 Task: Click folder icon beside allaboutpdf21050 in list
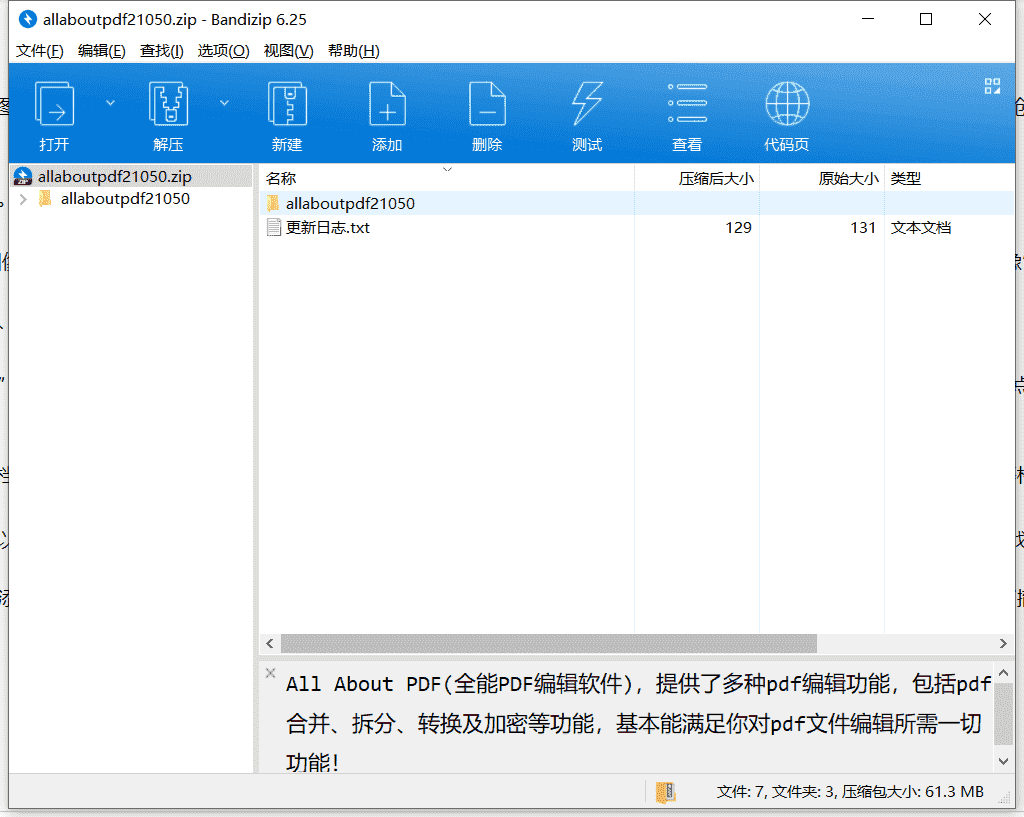[x=274, y=203]
